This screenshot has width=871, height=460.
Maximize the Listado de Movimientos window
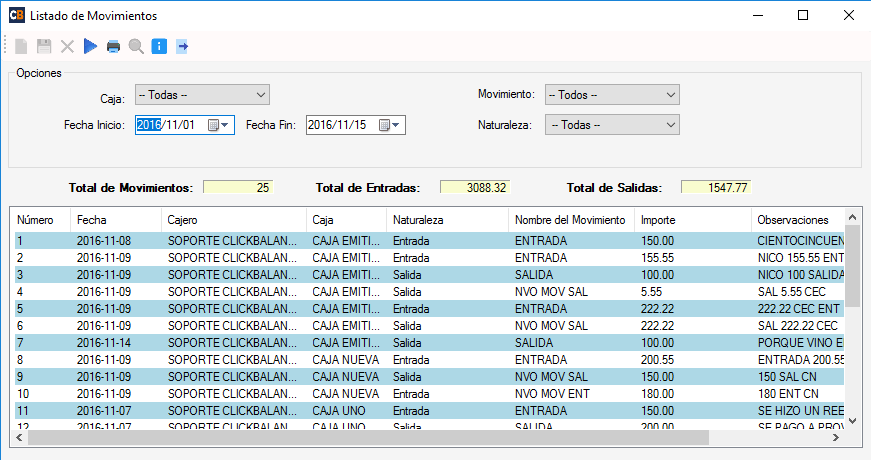pyautogui.click(x=803, y=16)
